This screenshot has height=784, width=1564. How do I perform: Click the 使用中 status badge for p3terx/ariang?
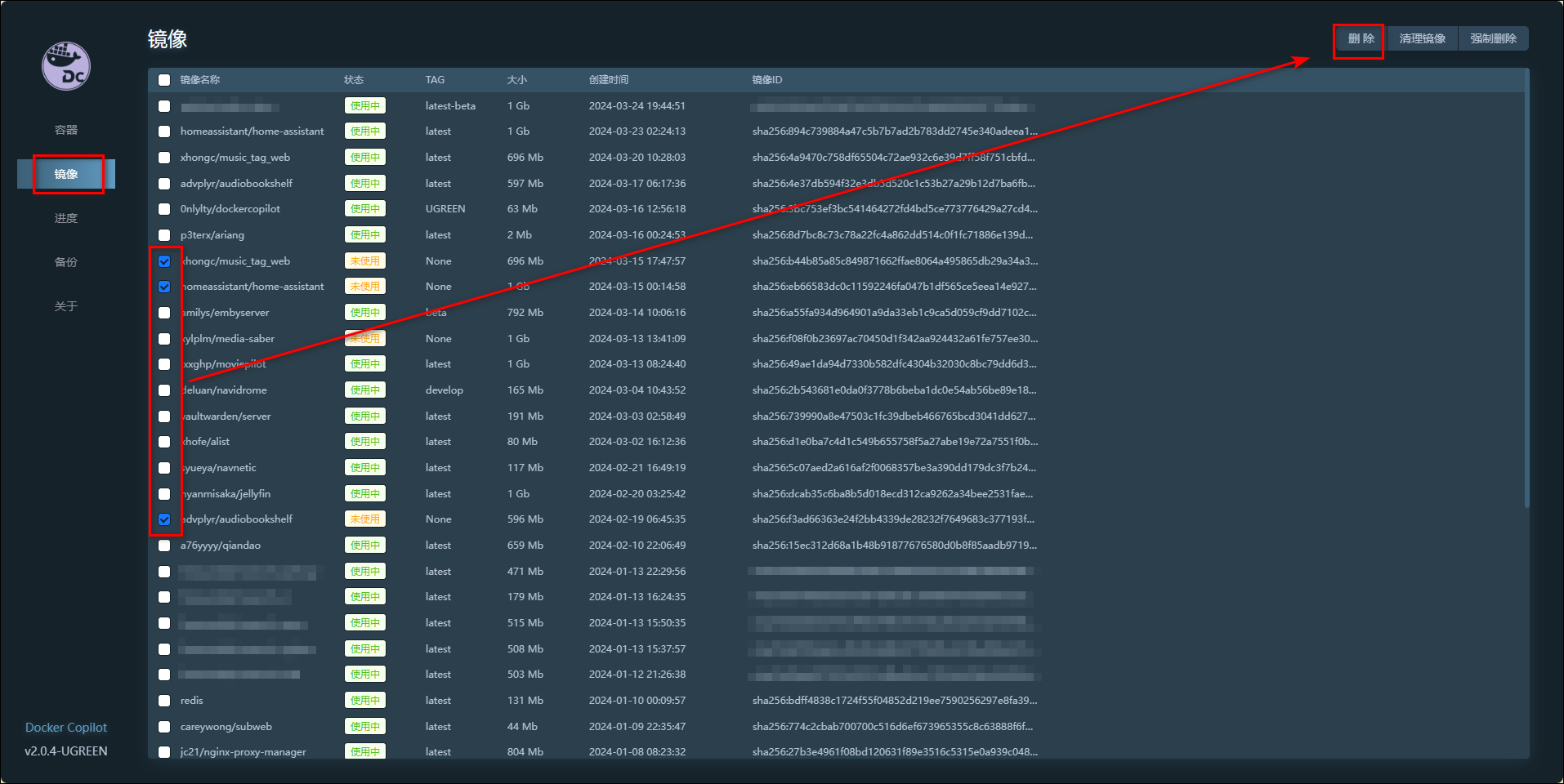364,235
